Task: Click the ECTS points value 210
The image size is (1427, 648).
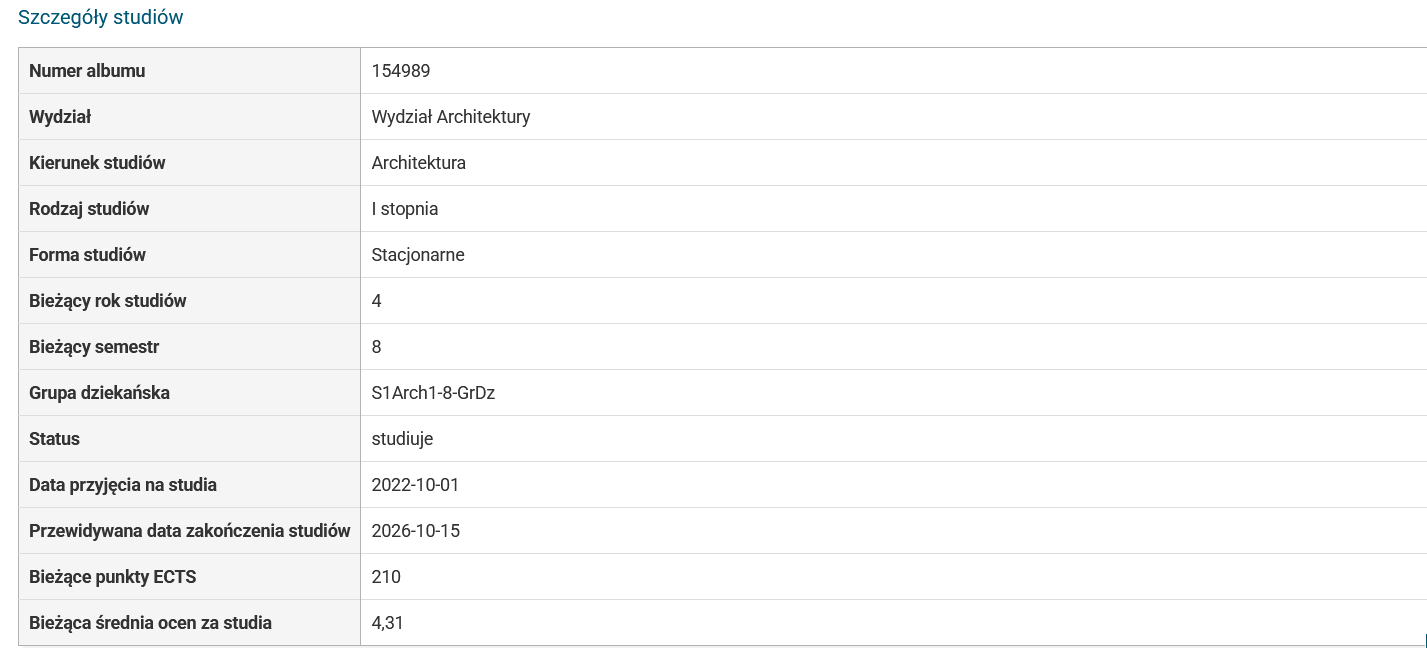Action: pyautogui.click(x=386, y=577)
